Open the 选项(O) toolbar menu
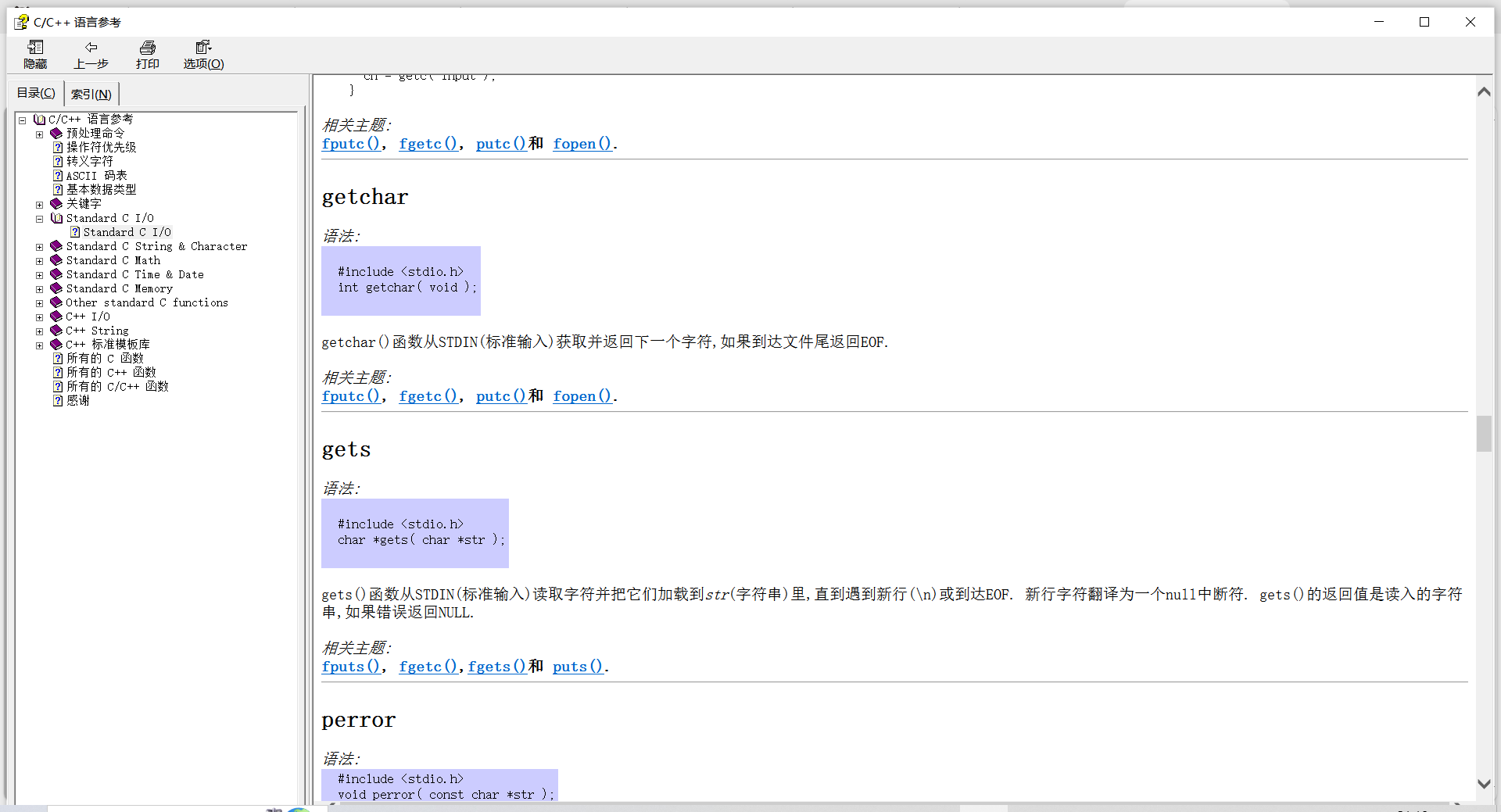This screenshot has width=1501, height=812. 203,55
